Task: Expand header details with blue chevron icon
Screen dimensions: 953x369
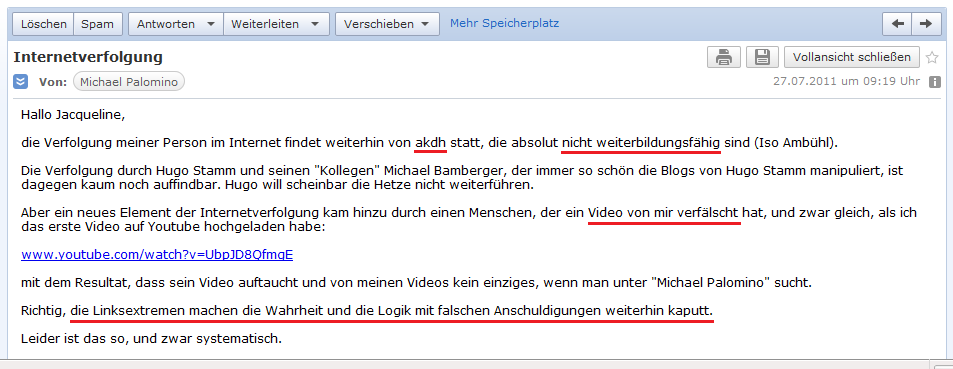Action: tap(21, 81)
